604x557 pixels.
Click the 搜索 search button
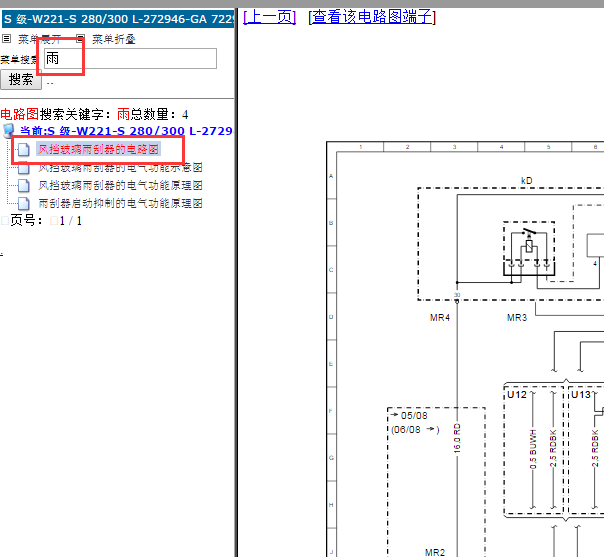(x=21, y=80)
